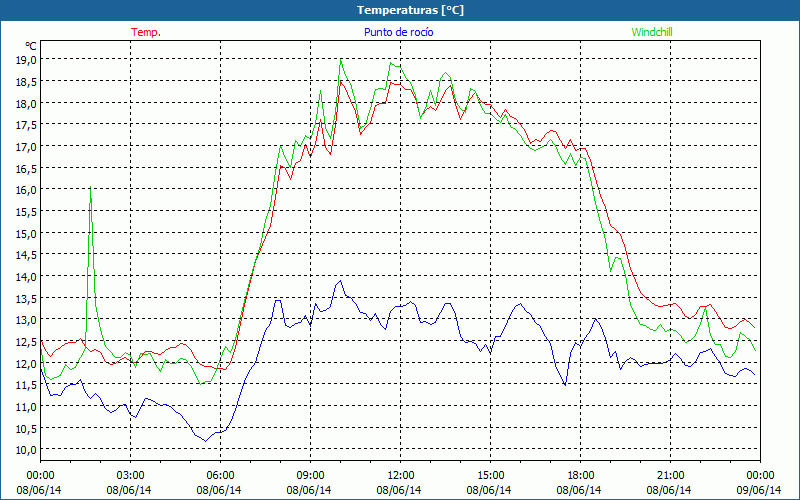The width and height of the screenshot is (800, 500).
Task: Click the 03:00 time axis label
Action: point(131,476)
